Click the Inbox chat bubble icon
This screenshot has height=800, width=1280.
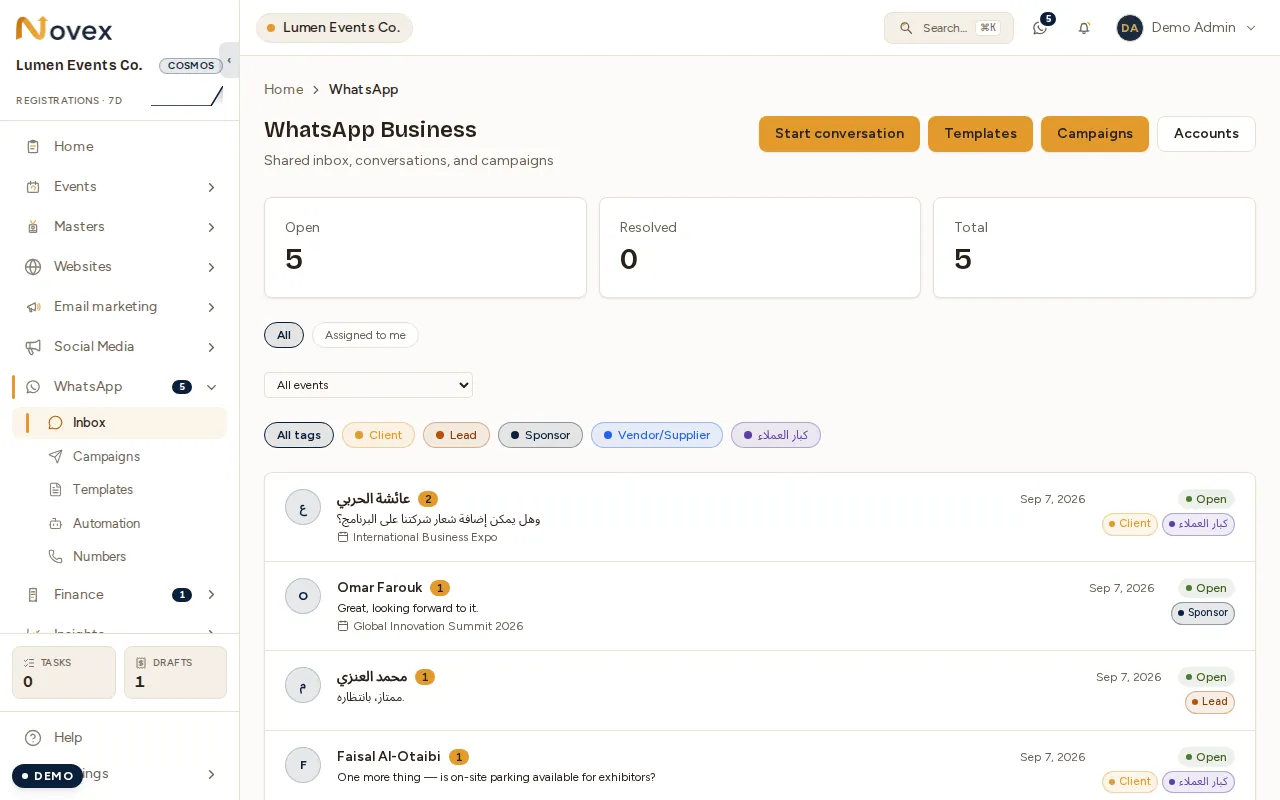point(55,423)
